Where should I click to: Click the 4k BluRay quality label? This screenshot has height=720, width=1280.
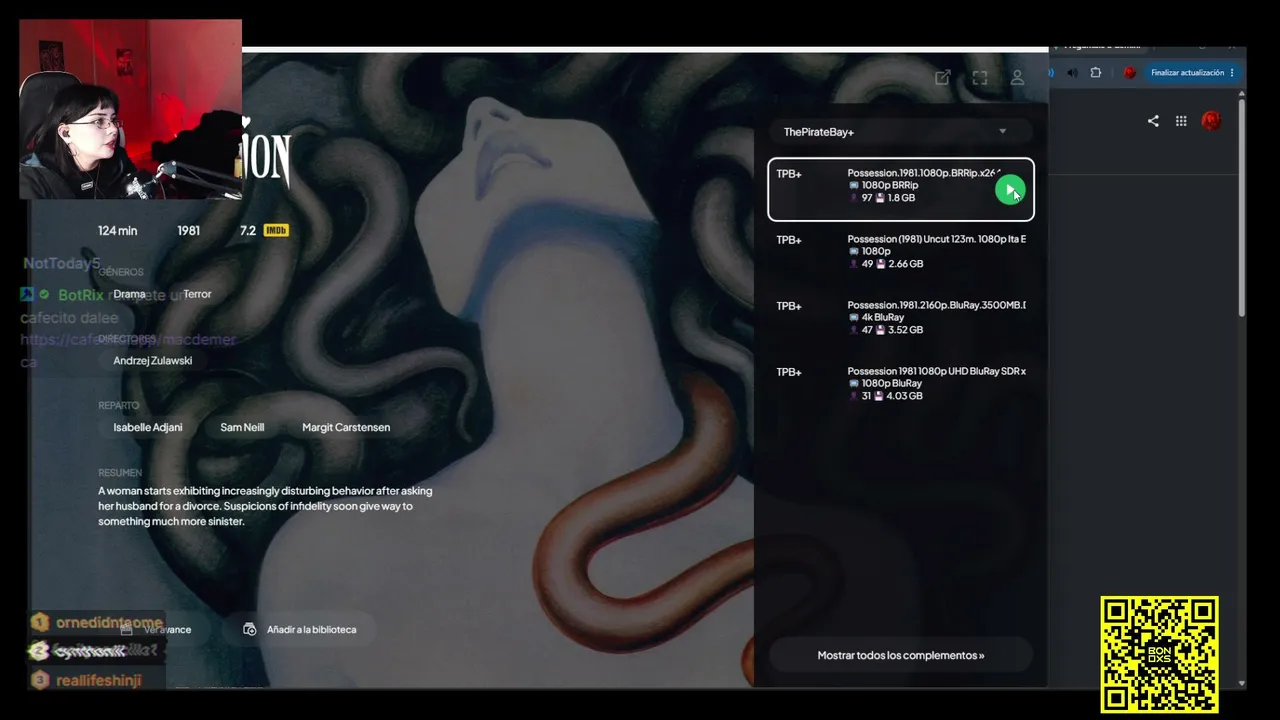coord(883,317)
